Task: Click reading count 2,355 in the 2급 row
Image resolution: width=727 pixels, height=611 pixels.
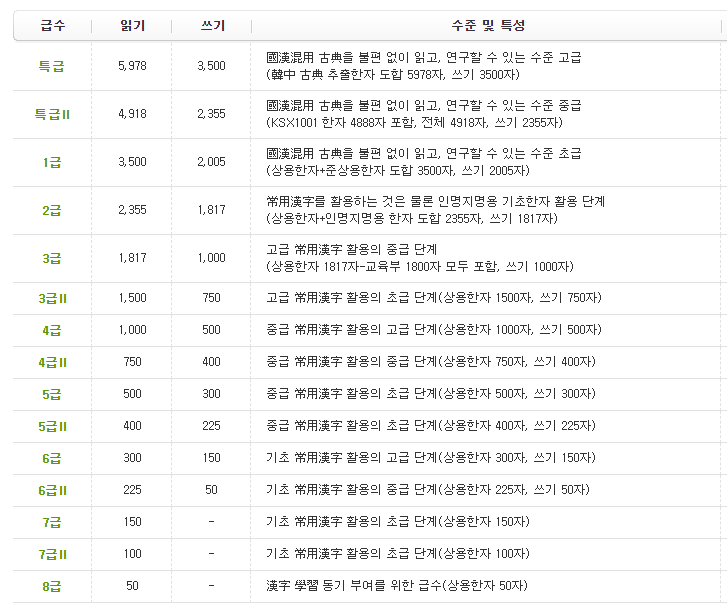Action: [x=132, y=210]
